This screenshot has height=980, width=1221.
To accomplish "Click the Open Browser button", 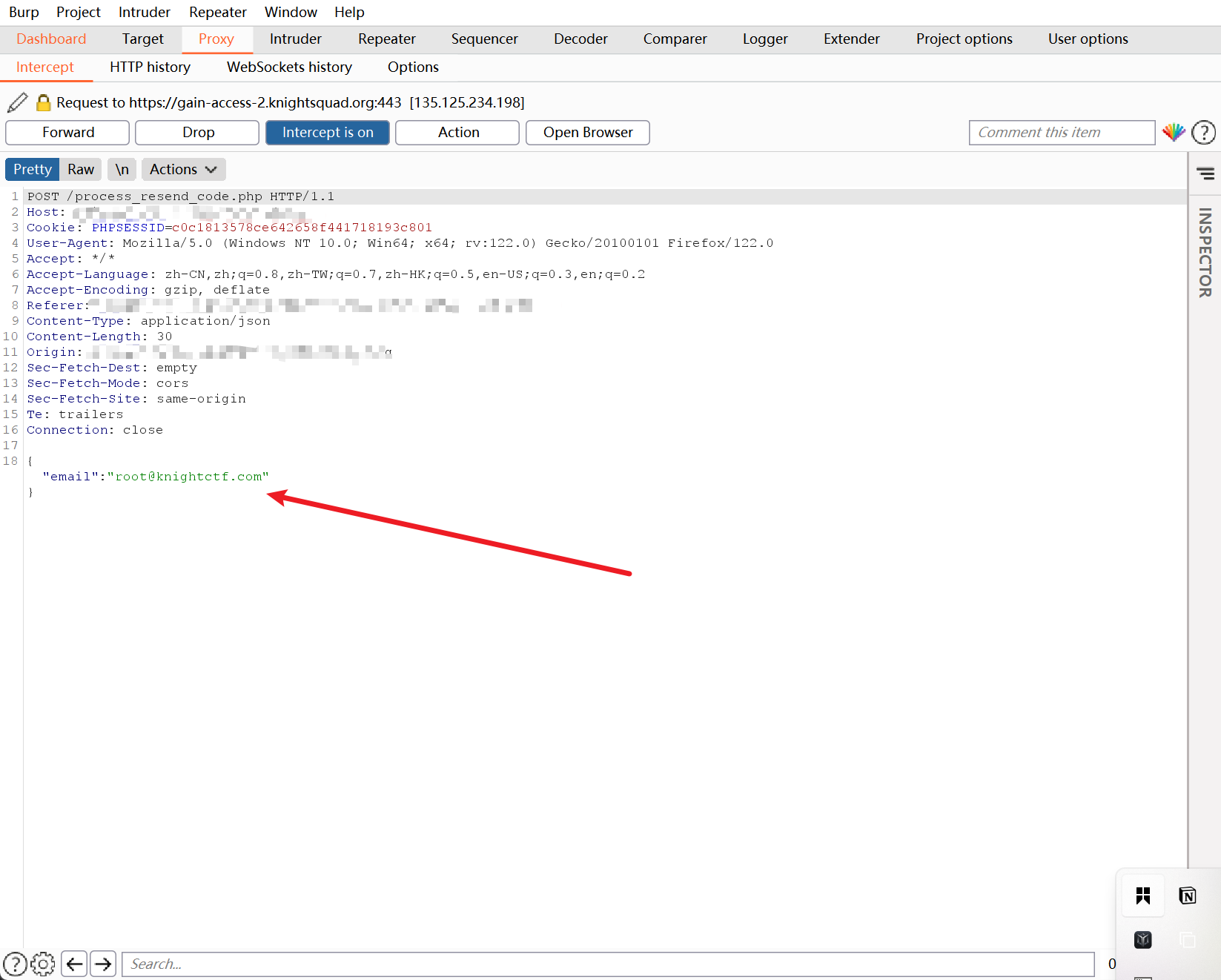I will 588,133.
